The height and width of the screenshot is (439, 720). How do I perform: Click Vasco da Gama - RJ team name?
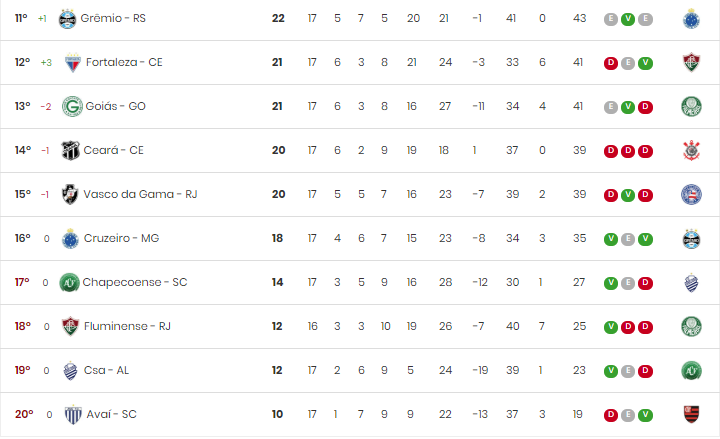[140, 194]
